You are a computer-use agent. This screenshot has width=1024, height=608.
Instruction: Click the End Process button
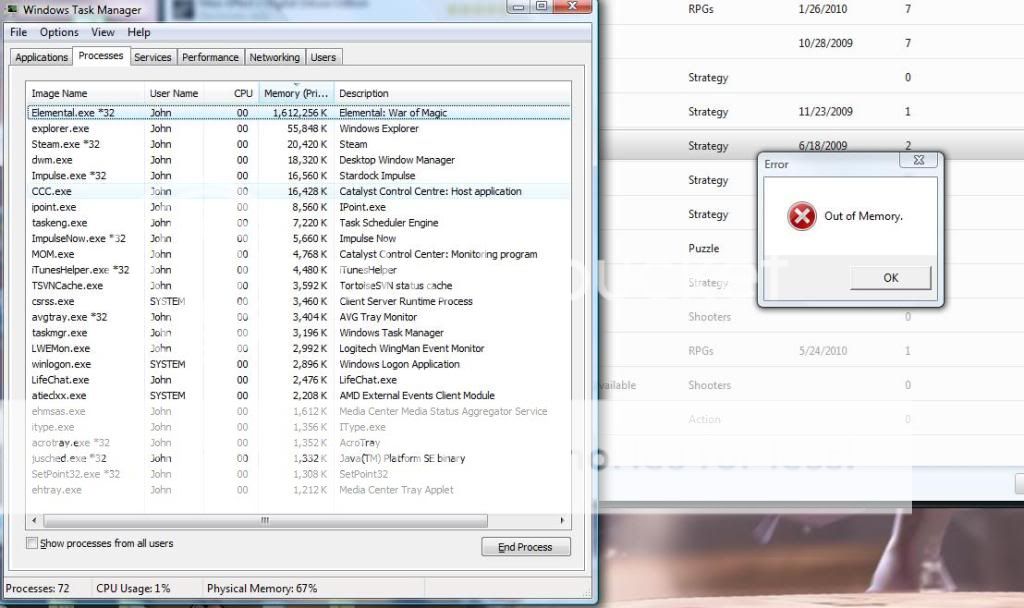(526, 546)
